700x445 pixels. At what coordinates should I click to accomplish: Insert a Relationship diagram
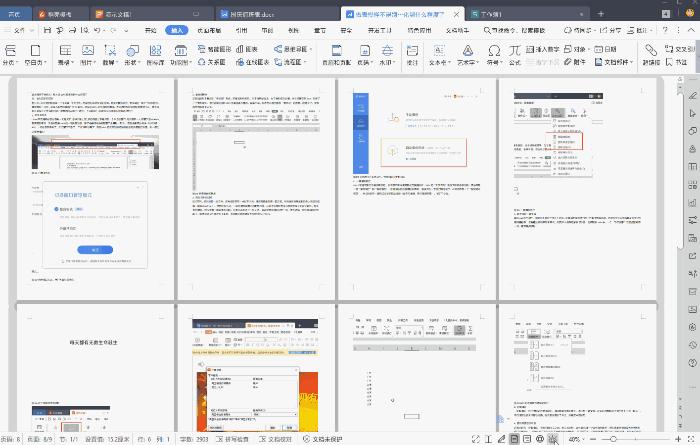tap(212, 62)
